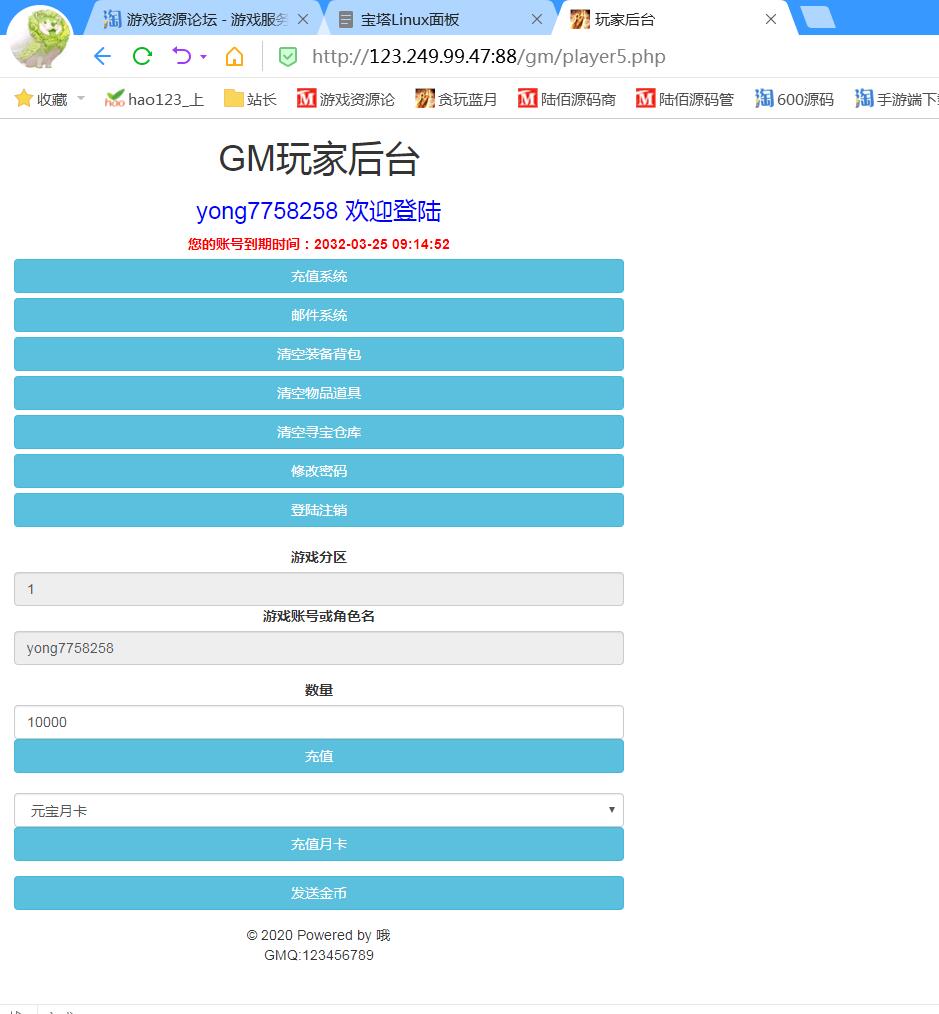Open the 站长 bookmark folder
Viewport: 939px width, 1014px height.
pyautogui.click(x=250, y=98)
